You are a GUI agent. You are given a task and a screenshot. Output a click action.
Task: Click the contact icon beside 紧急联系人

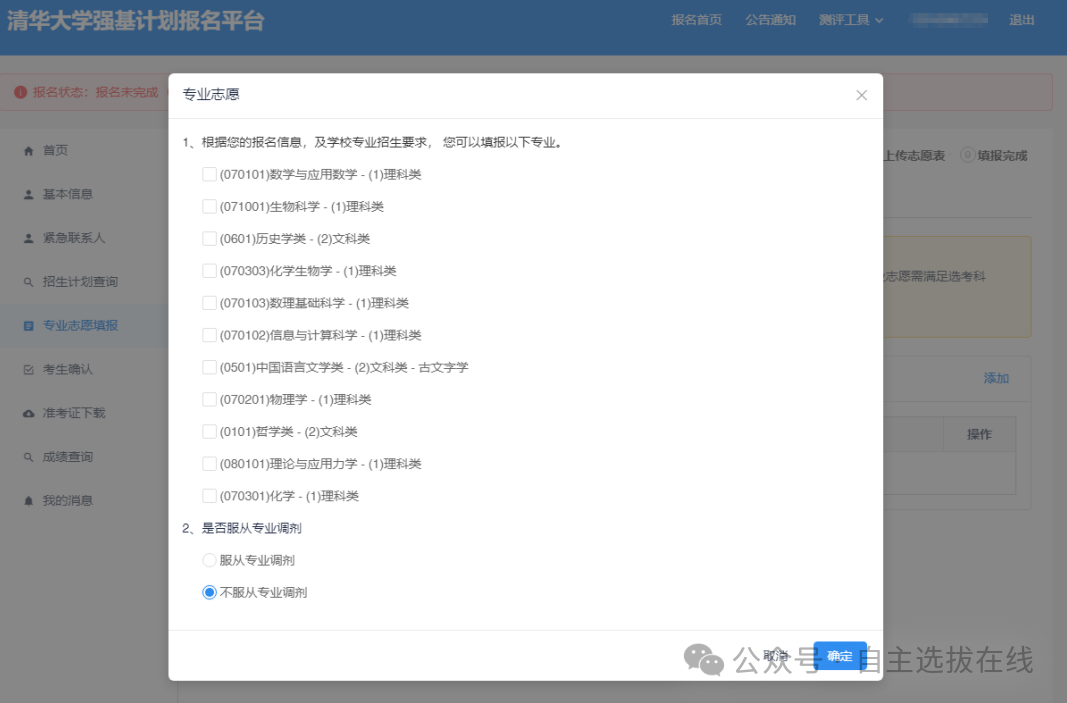(27, 238)
